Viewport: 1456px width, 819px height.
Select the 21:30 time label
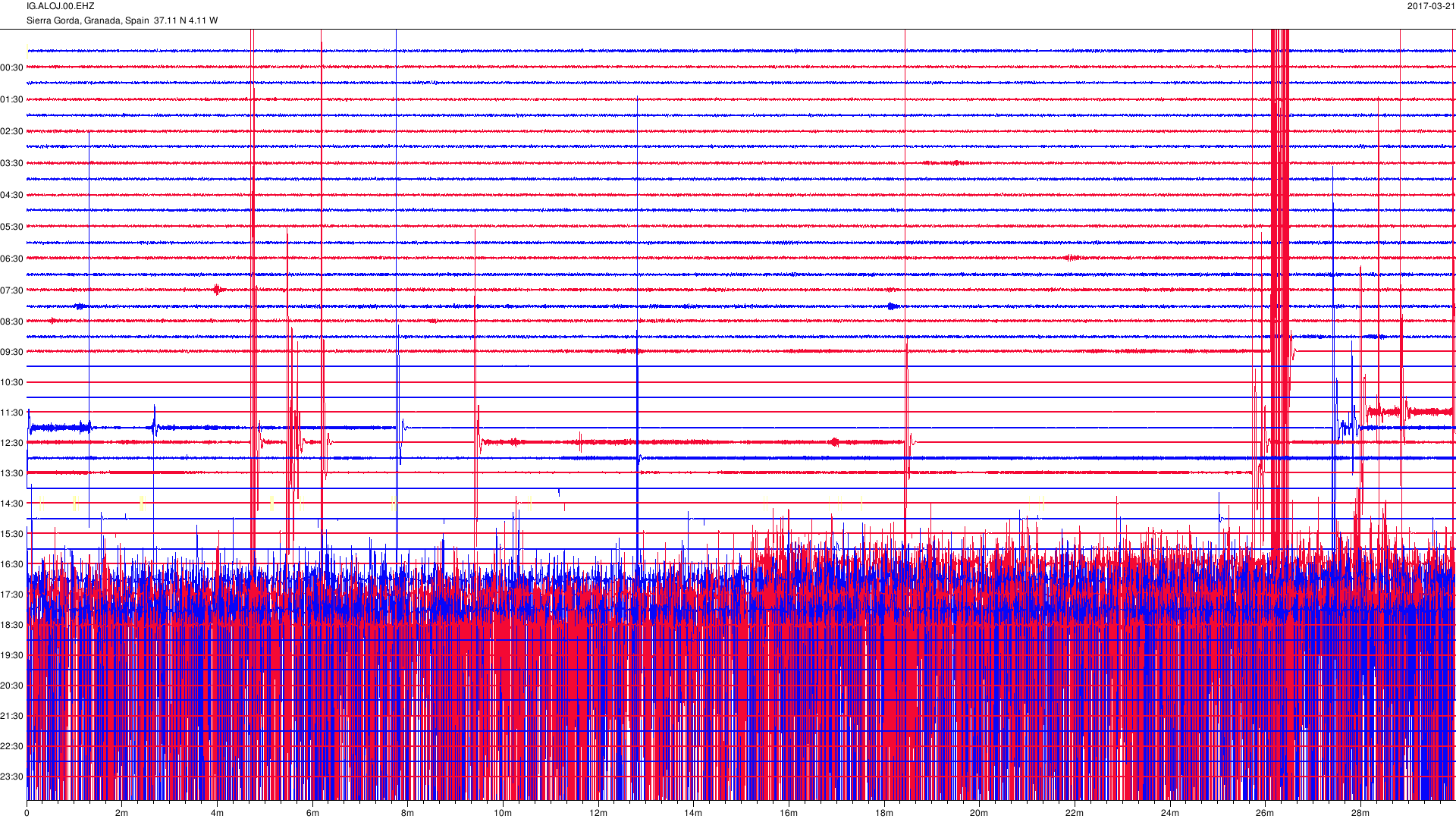12,716
